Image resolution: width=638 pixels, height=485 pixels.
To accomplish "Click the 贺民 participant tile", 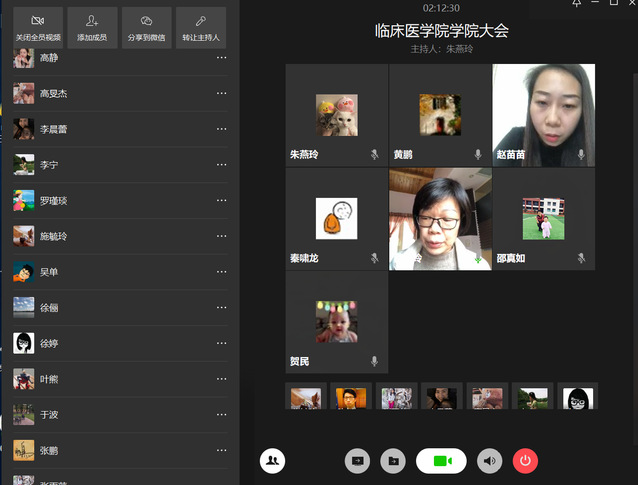I will [x=336, y=322].
